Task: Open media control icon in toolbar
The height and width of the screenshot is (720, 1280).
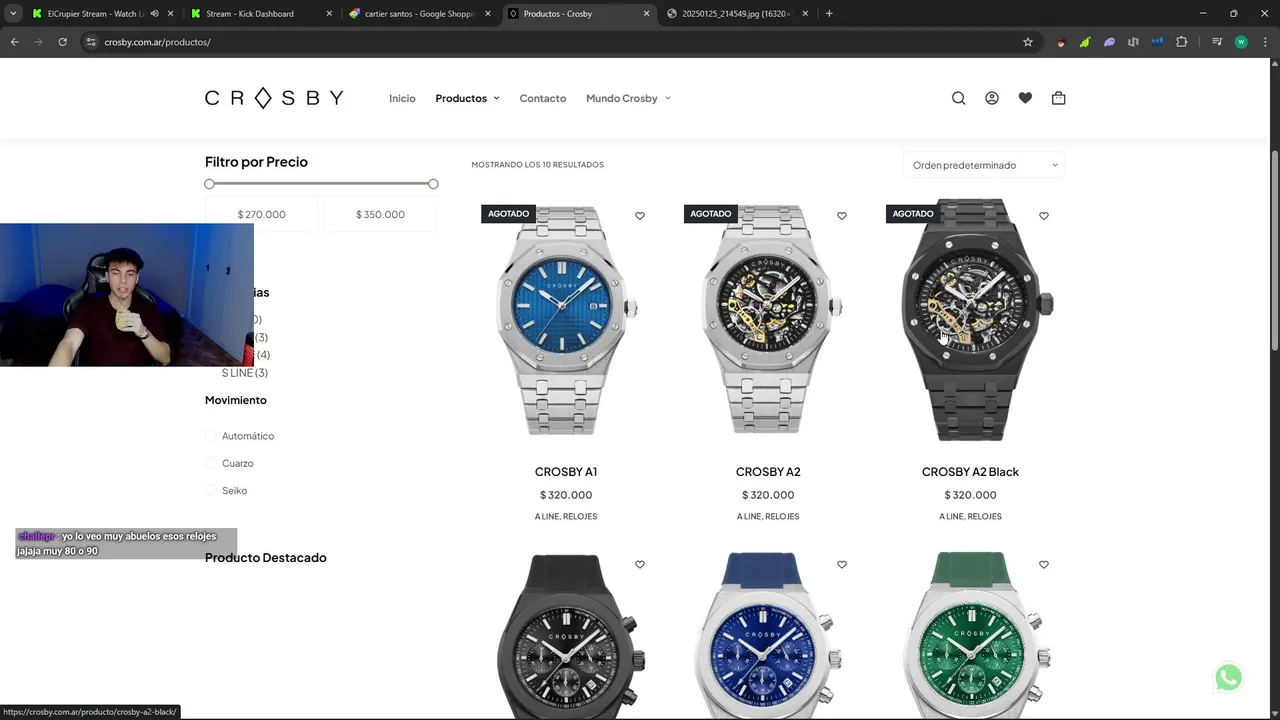Action: pyautogui.click(x=1216, y=42)
